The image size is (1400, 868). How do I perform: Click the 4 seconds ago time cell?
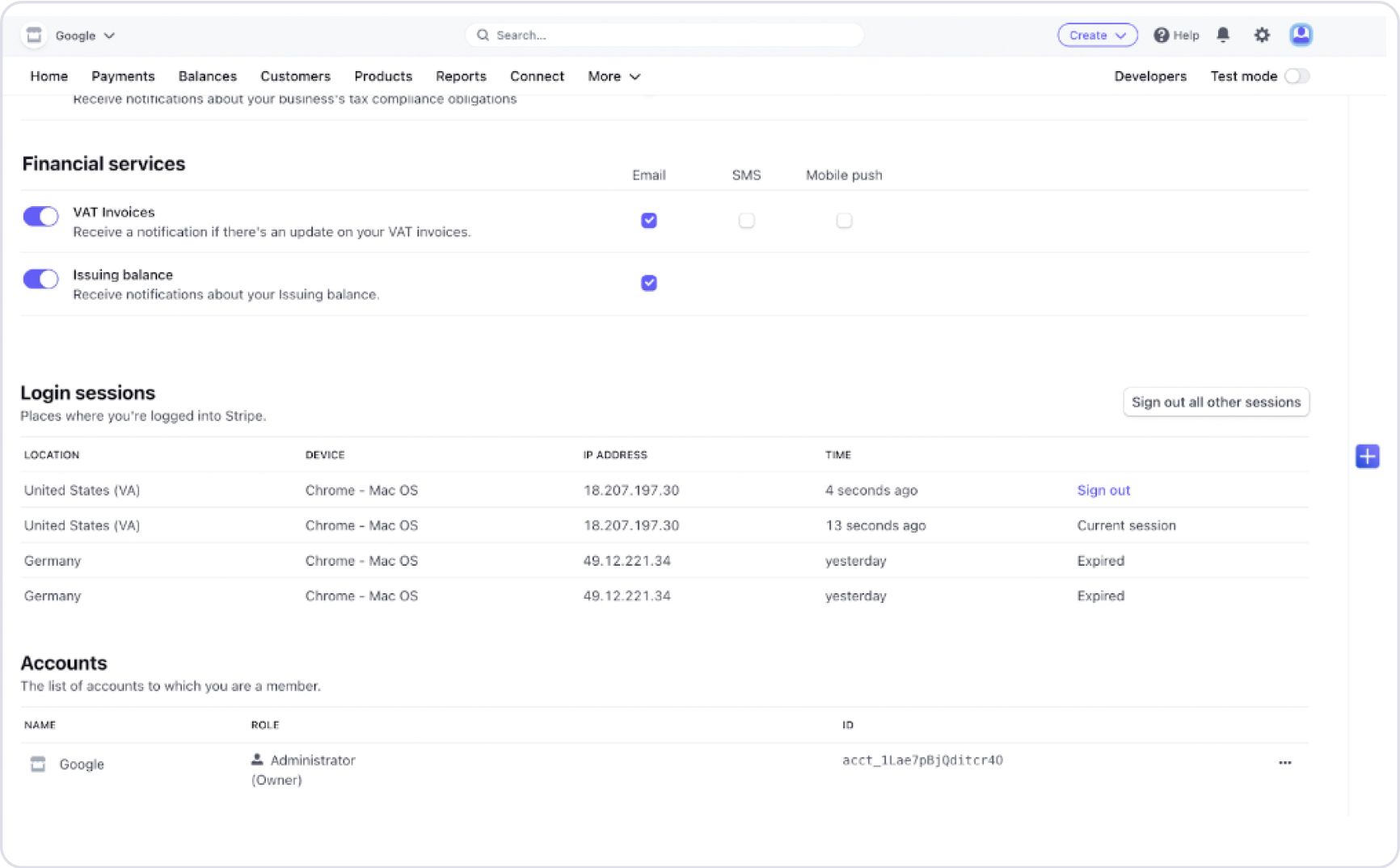(x=871, y=490)
